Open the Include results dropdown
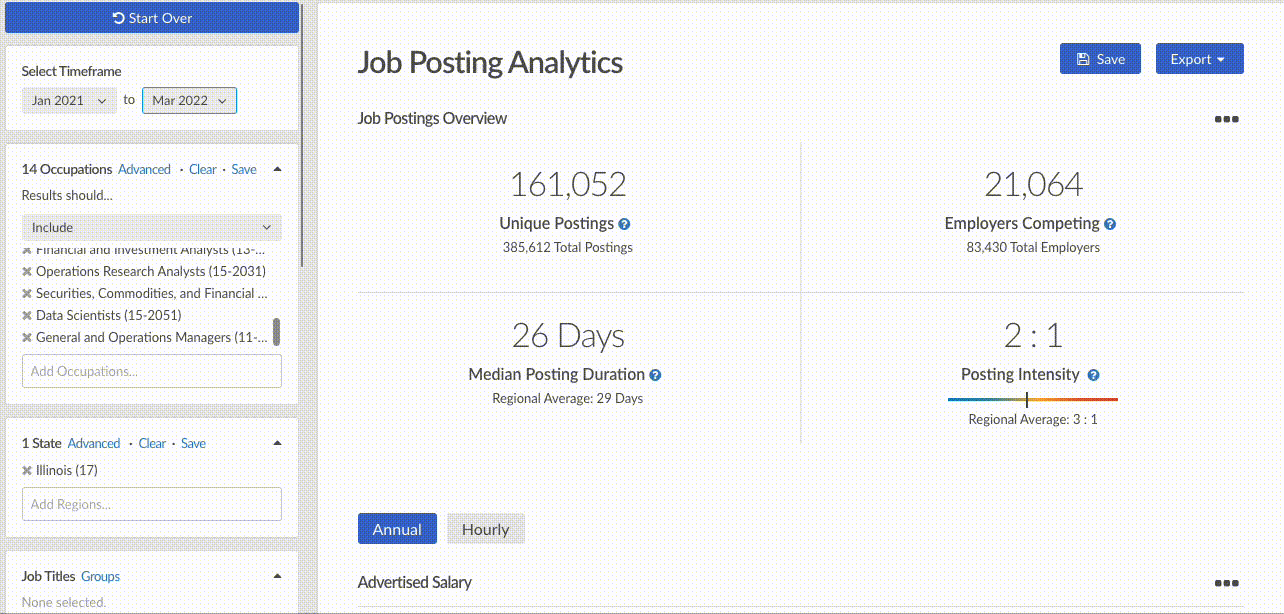The width and height of the screenshot is (1284, 614). [x=152, y=227]
